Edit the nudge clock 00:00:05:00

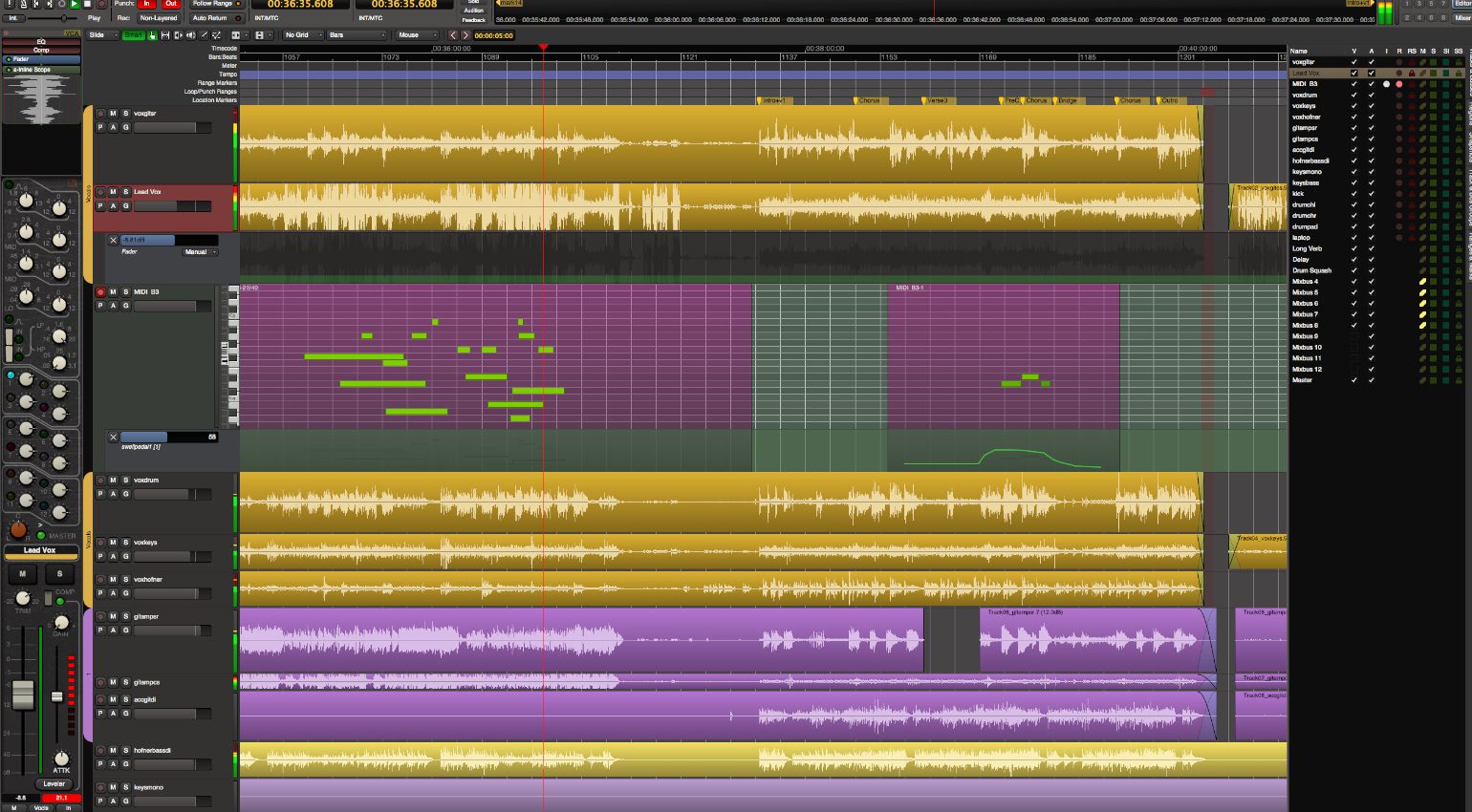494,35
